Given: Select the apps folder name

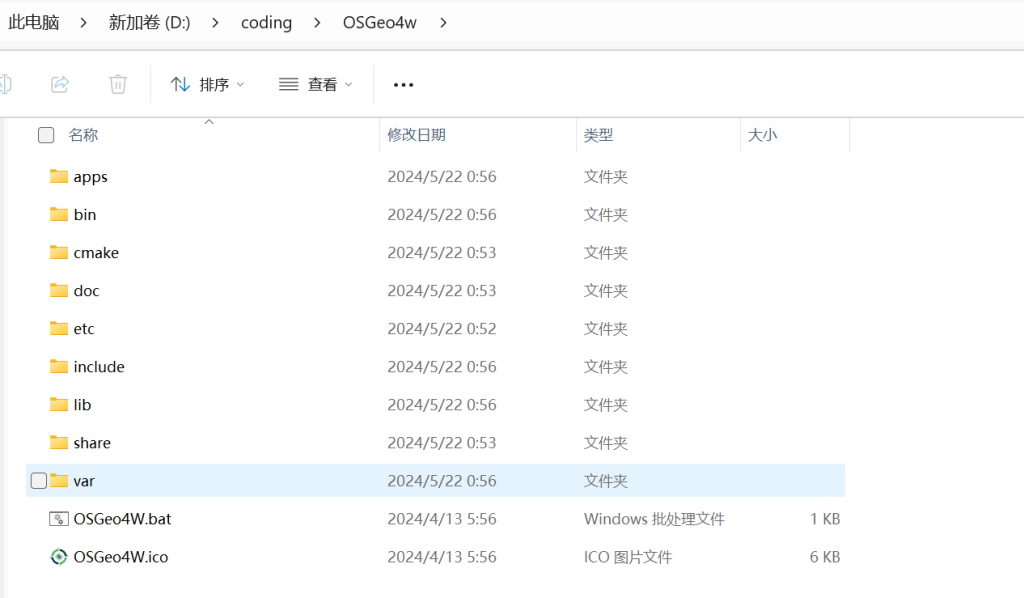Looking at the screenshot, I should click(90, 177).
